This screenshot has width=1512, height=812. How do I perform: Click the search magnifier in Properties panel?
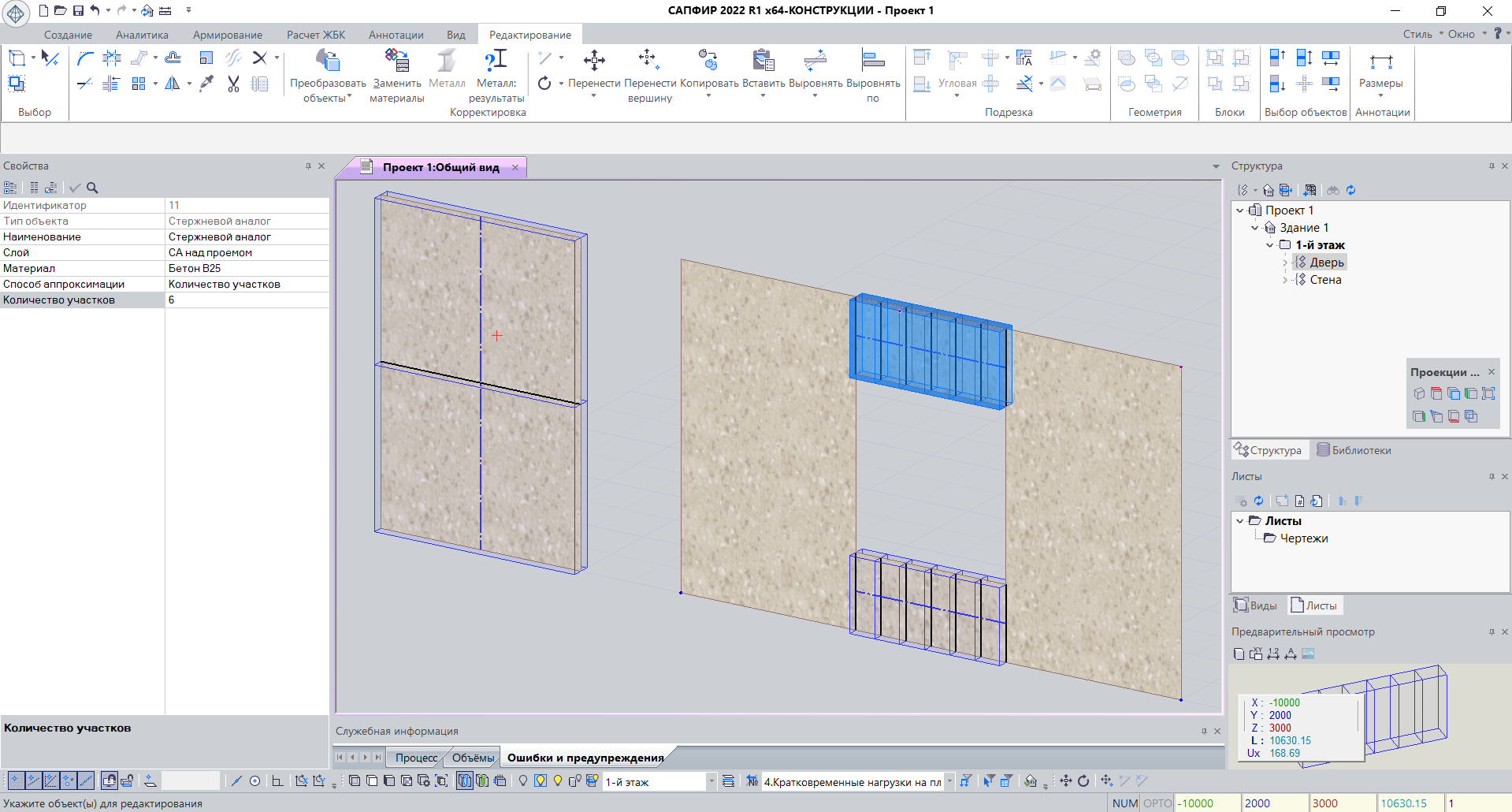coord(92,188)
